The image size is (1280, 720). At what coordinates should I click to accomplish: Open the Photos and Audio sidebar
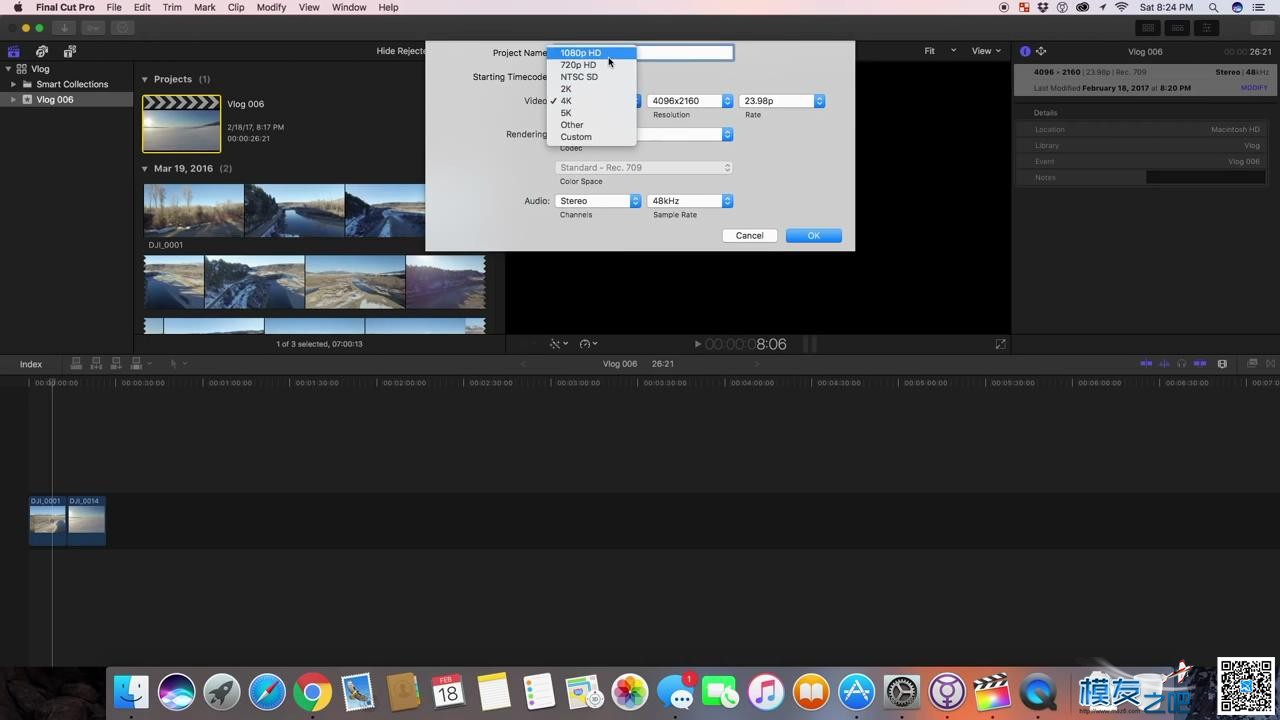[x=41, y=51]
